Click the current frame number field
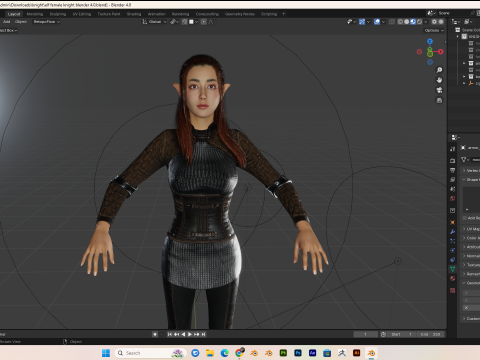480x360 pixels. coord(366,334)
